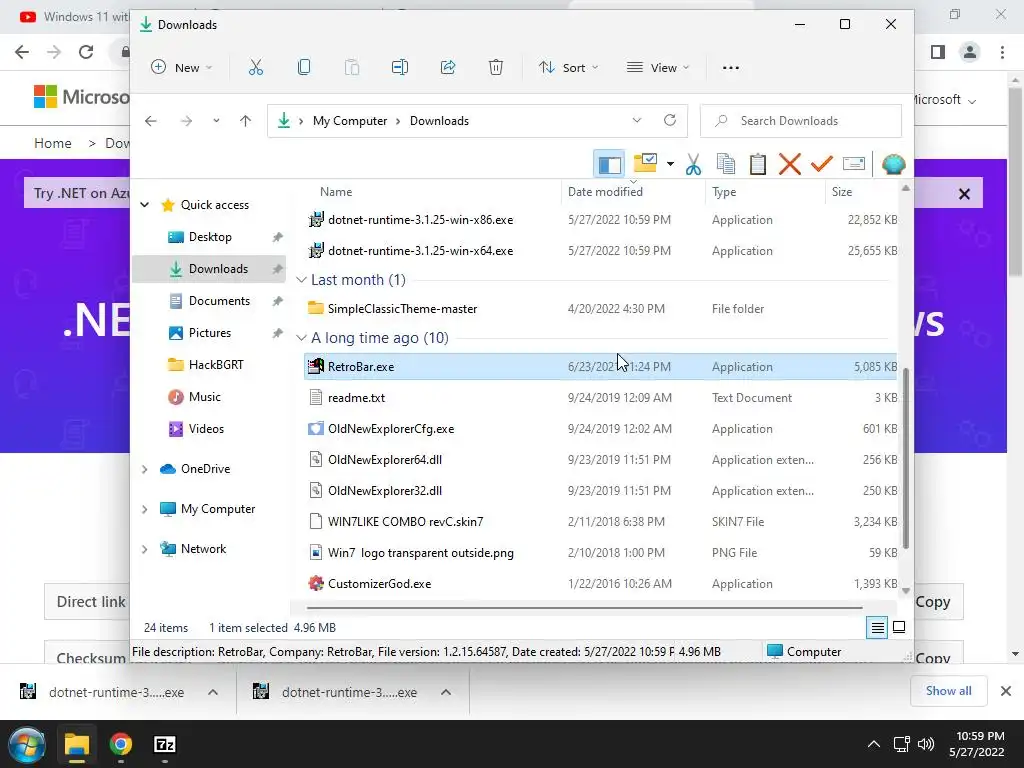Switch to large thumbnails view toggle
The width and height of the screenshot is (1024, 768).
tap(899, 628)
